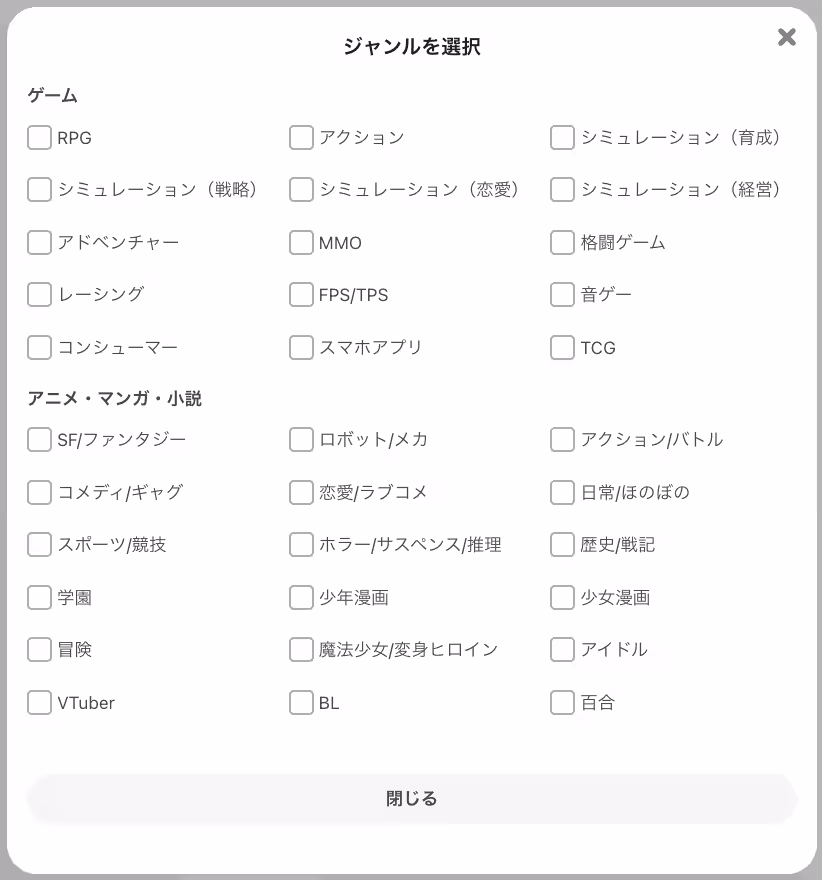Check SF/ファンタジー under アニメ・マンガ・小説
The image size is (822, 880).
click(39, 439)
